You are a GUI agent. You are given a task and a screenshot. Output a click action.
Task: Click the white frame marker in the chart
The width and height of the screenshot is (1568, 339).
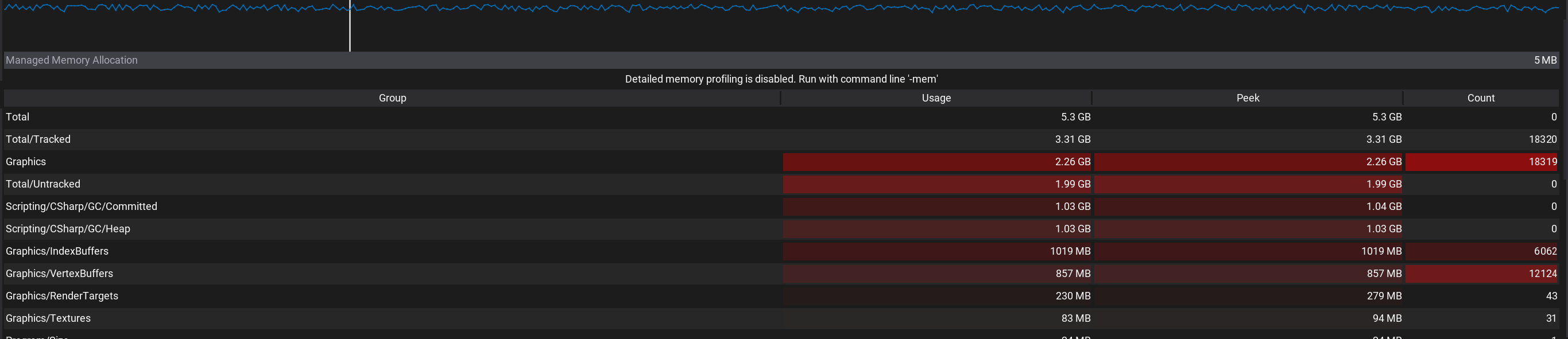(x=350, y=28)
